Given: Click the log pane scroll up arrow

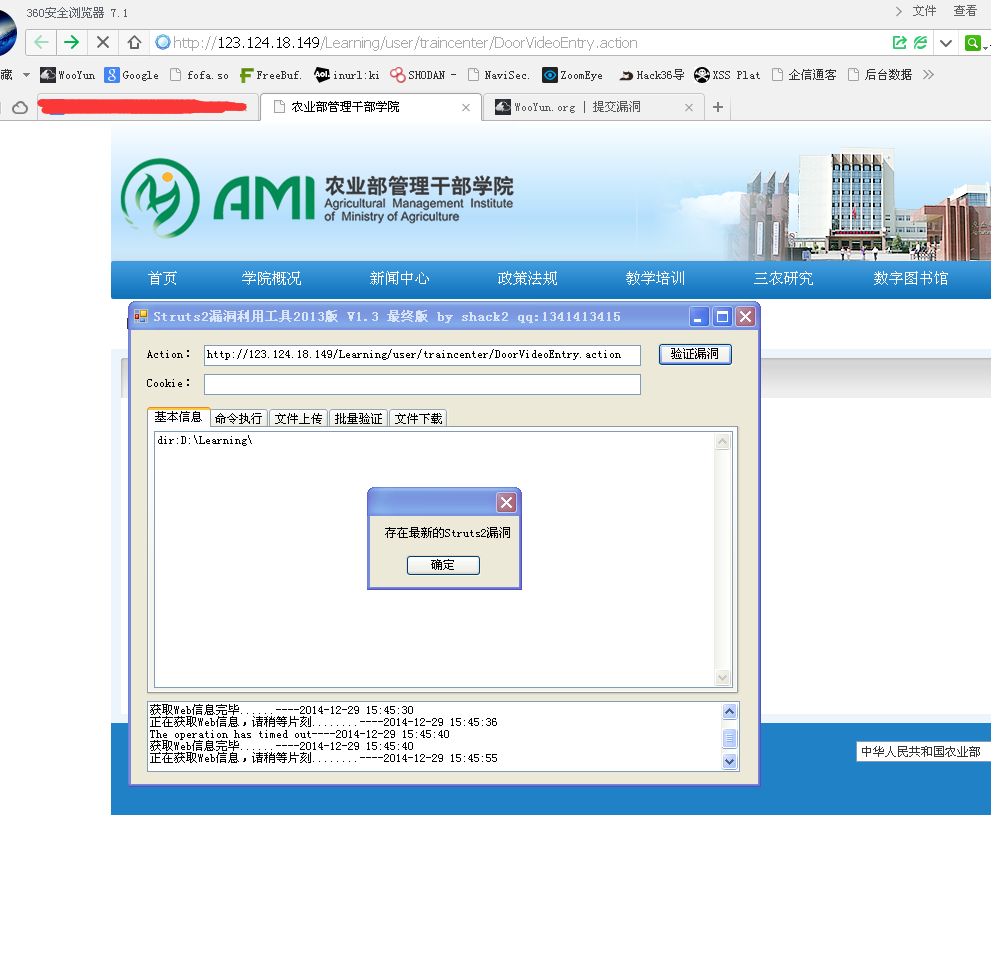Looking at the screenshot, I should (729, 711).
